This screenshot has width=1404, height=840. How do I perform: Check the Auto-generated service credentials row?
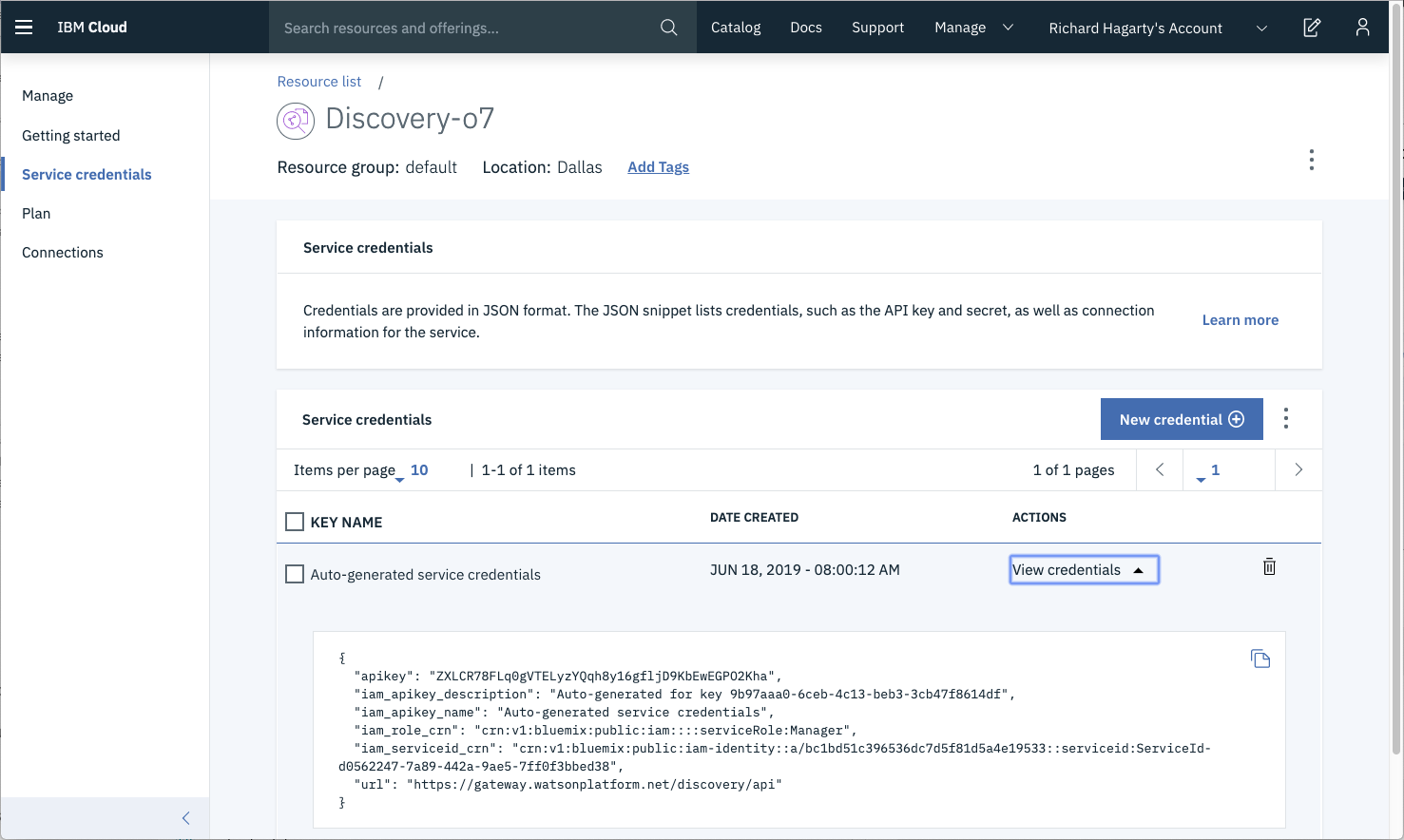click(x=295, y=574)
